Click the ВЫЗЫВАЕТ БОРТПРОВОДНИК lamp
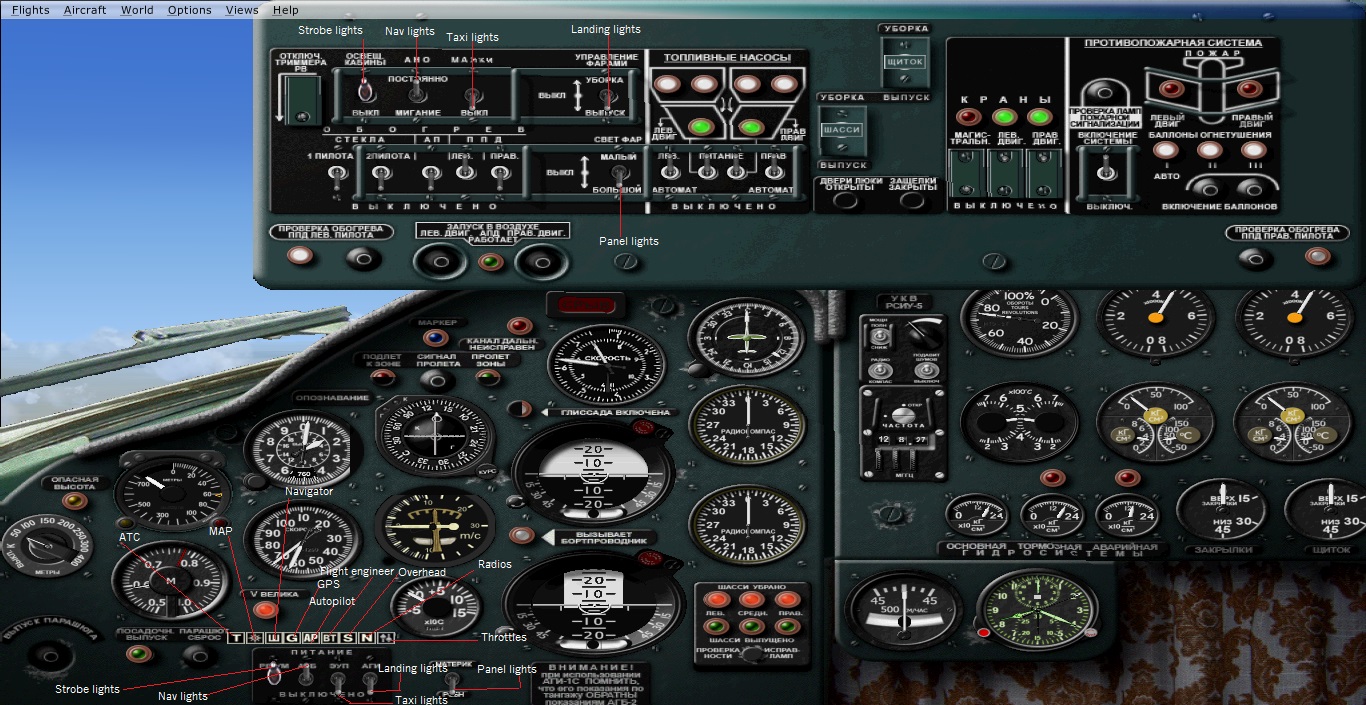Screen dimensions: 1366x705 pyautogui.click(x=521, y=536)
